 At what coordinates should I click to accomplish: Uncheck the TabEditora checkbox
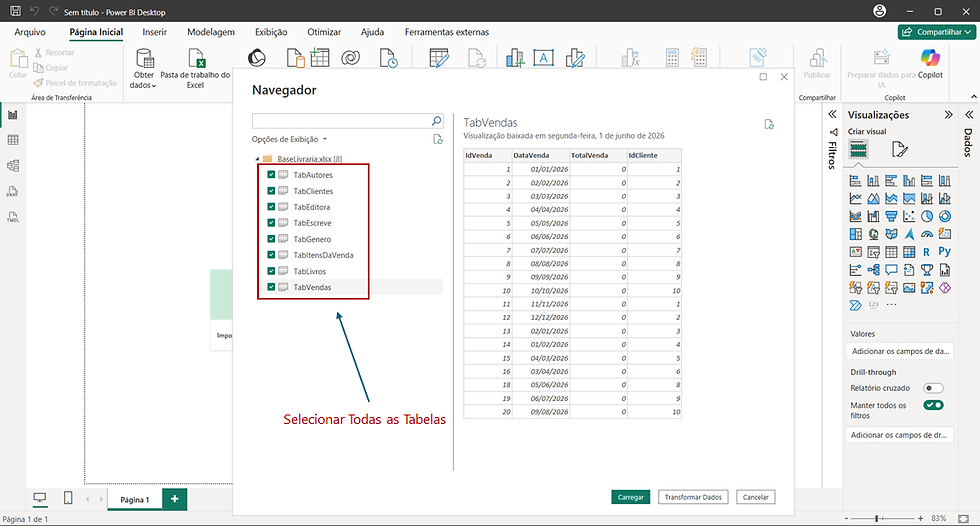point(271,207)
